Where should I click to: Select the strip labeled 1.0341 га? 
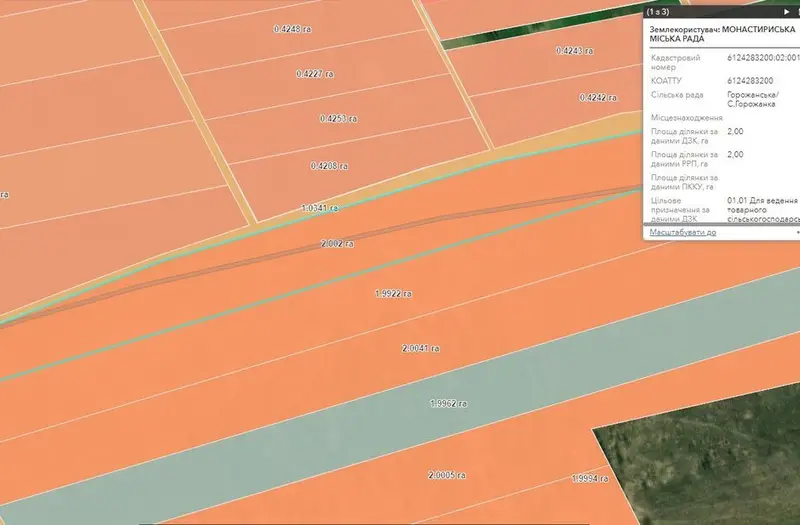320,208
